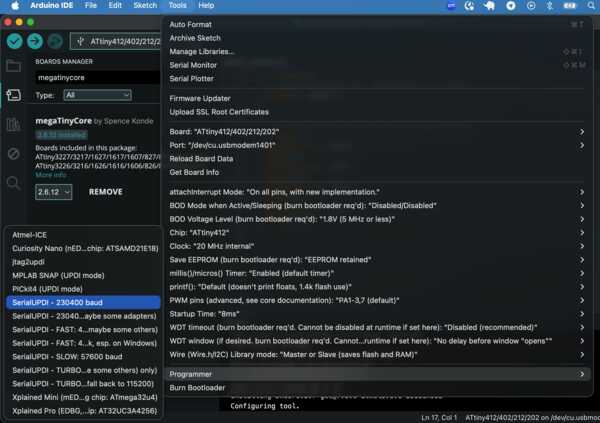Choose Reload Board Data menu item
This screenshot has height=423, width=600.
pos(377,159)
